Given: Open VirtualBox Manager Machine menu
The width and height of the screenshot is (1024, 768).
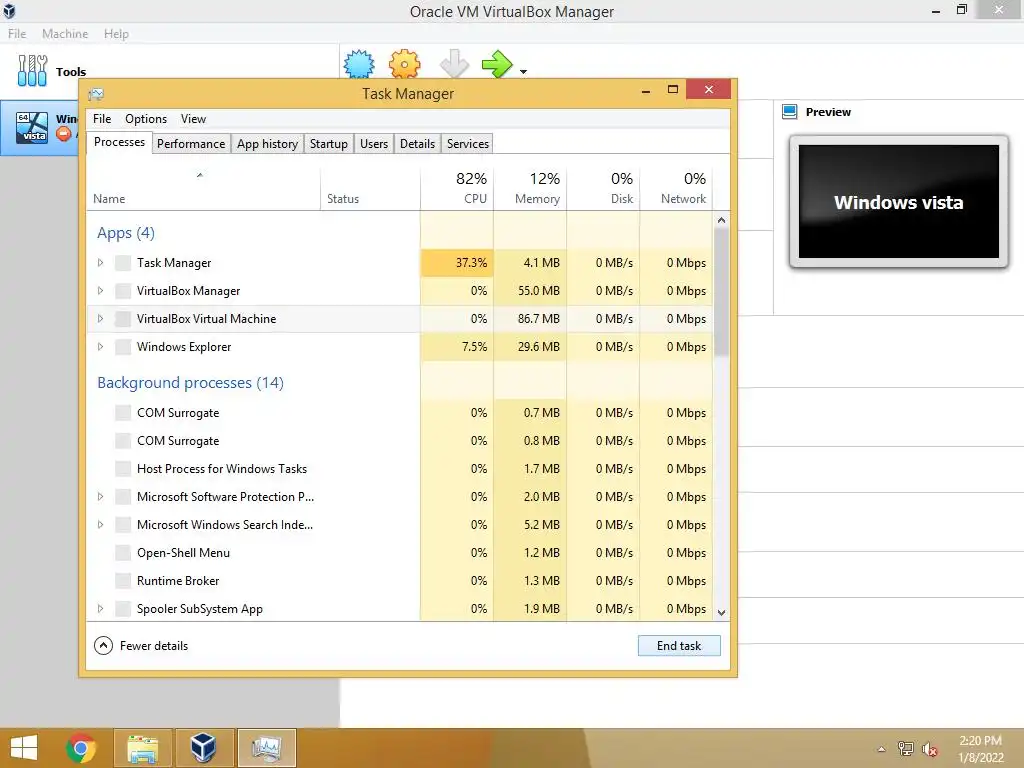Looking at the screenshot, I should coord(65,34).
